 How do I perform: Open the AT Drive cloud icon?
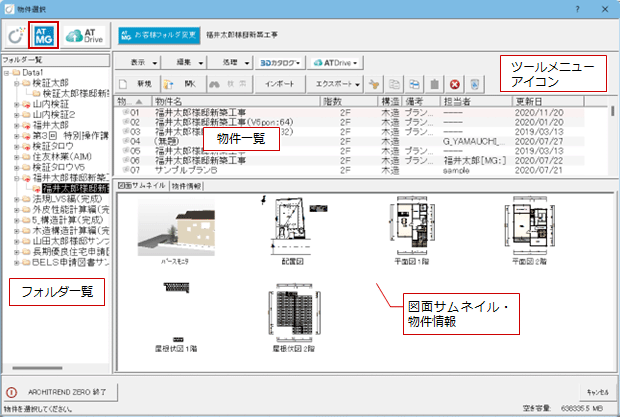(x=85, y=34)
